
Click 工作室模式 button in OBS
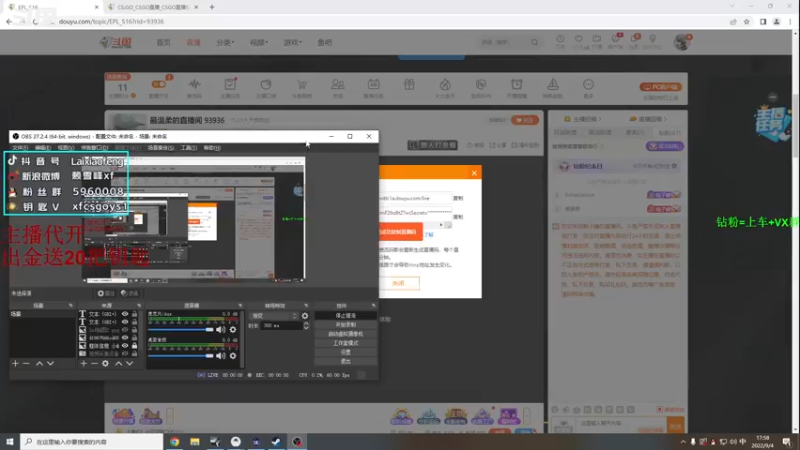[345, 343]
